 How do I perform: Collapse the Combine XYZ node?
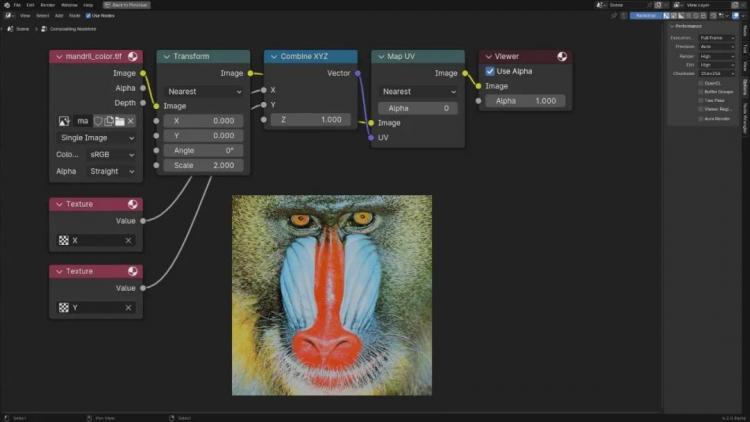click(x=274, y=56)
